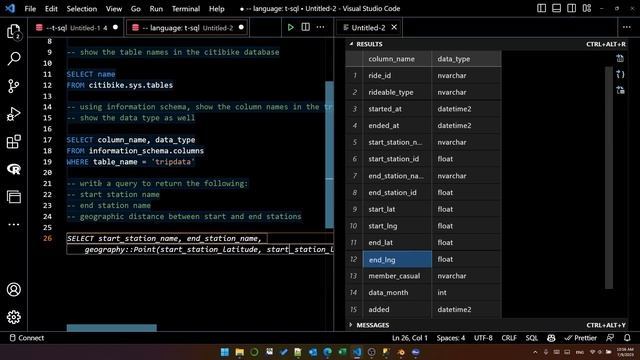Open Microsoft Edge from taskbar
Screen dimensions: 640x360
[x=327, y=352]
